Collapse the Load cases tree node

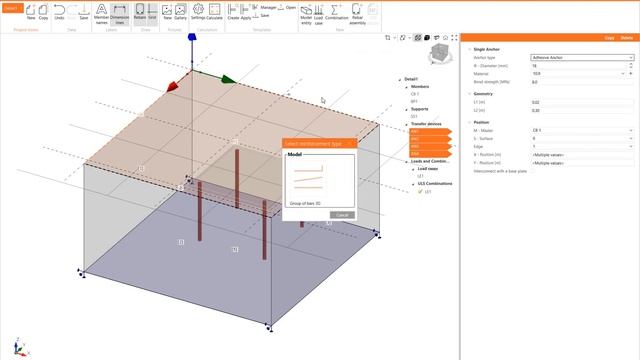point(413,169)
